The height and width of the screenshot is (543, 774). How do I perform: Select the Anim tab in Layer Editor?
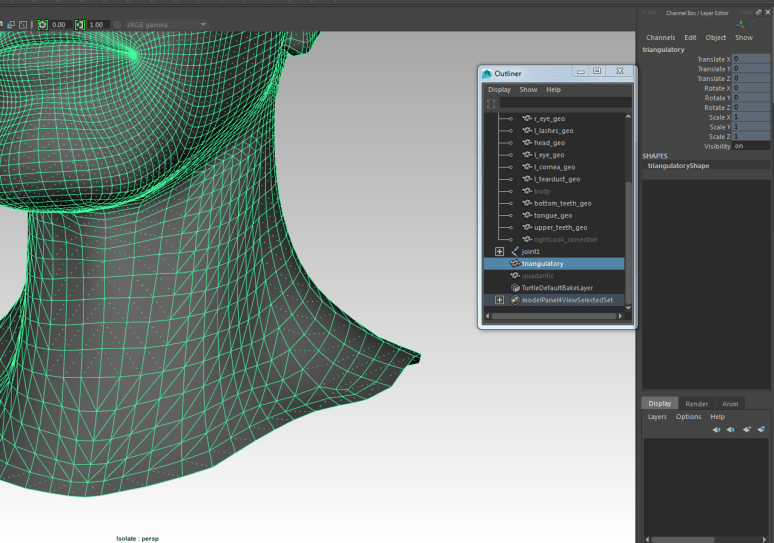[730, 404]
